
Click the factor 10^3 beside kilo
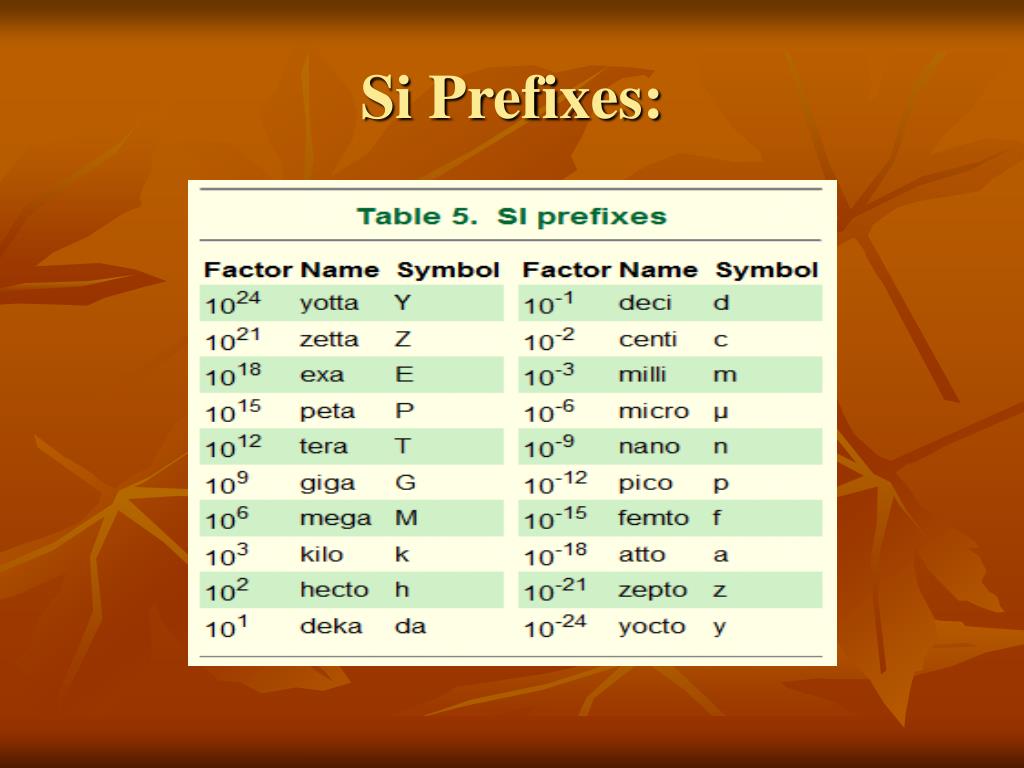click(227, 555)
